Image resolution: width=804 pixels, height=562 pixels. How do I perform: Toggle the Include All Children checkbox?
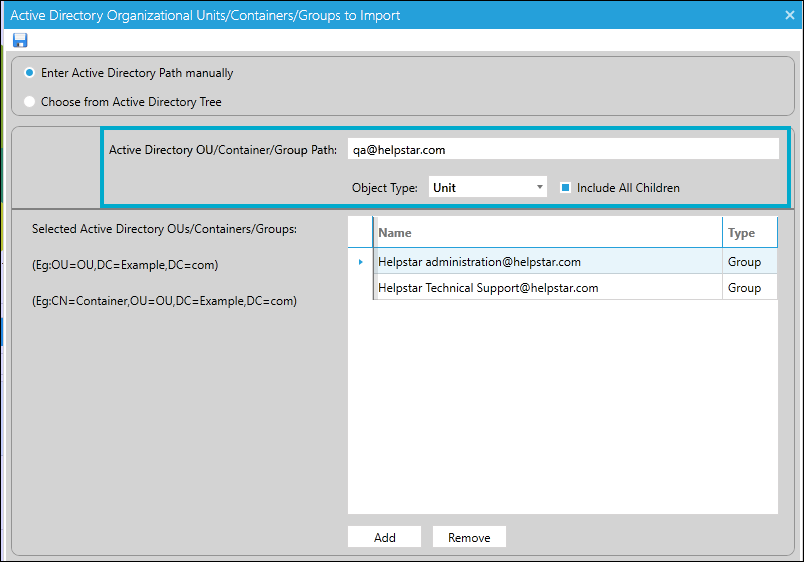click(x=565, y=188)
